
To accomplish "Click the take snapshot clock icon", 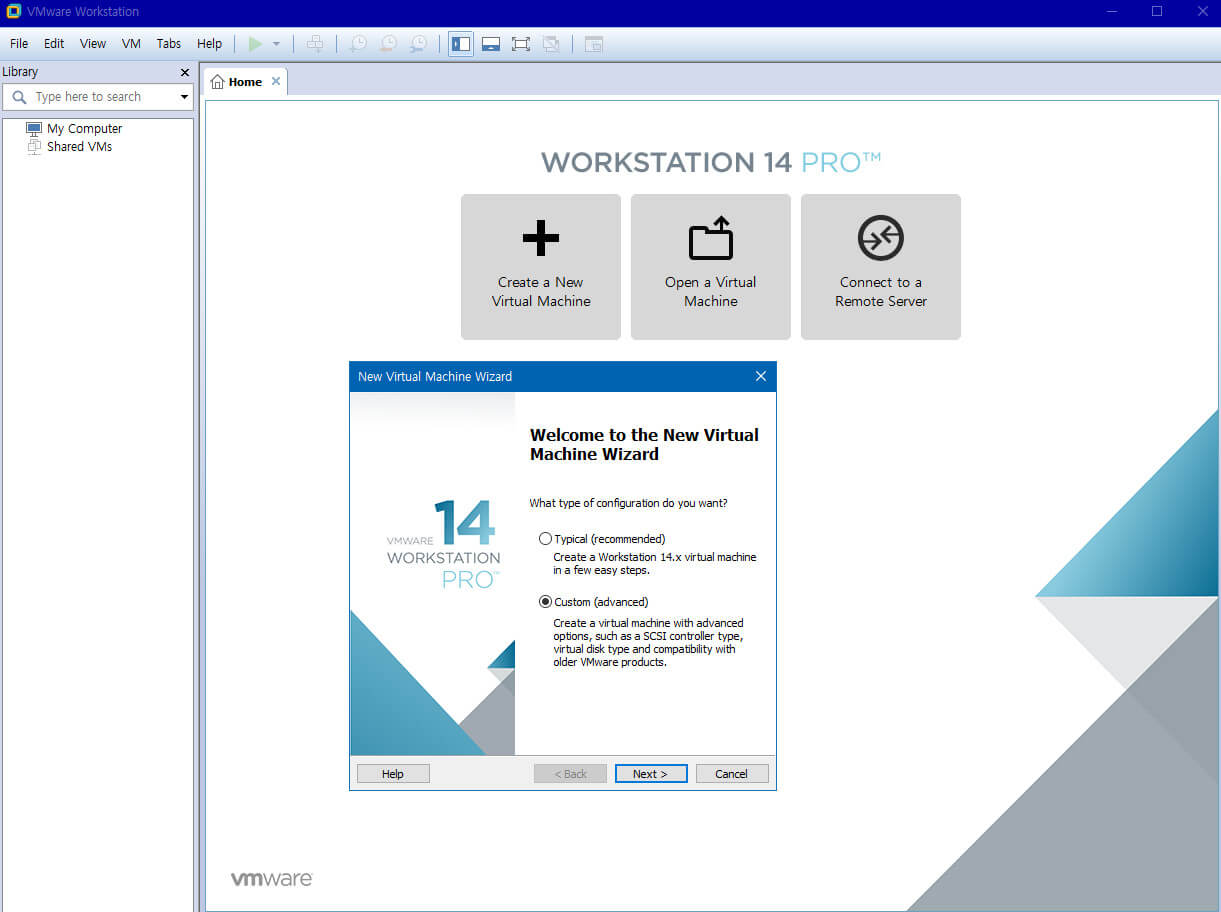I will point(357,44).
